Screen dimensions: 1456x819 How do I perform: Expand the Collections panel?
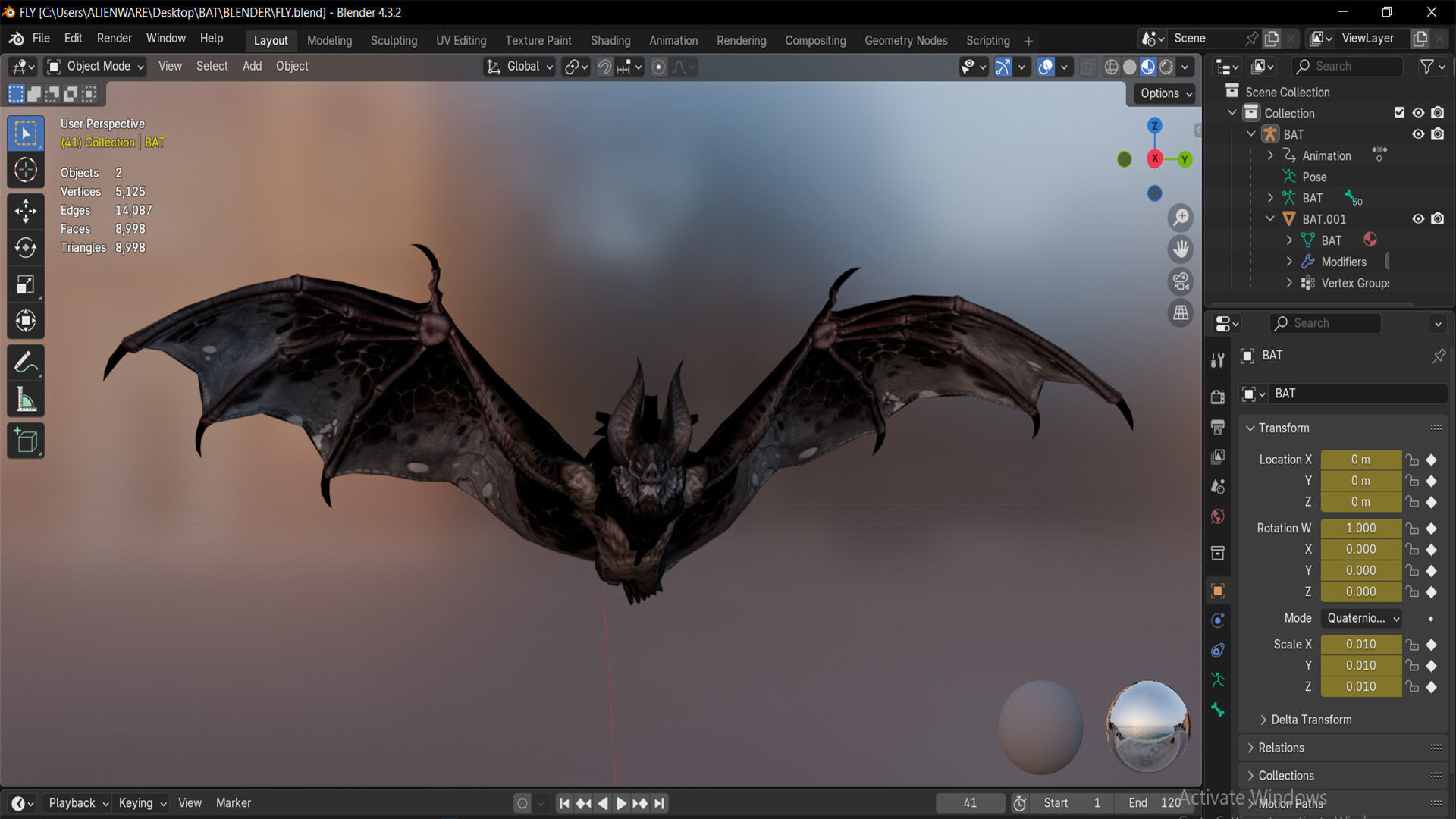(1285, 776)
